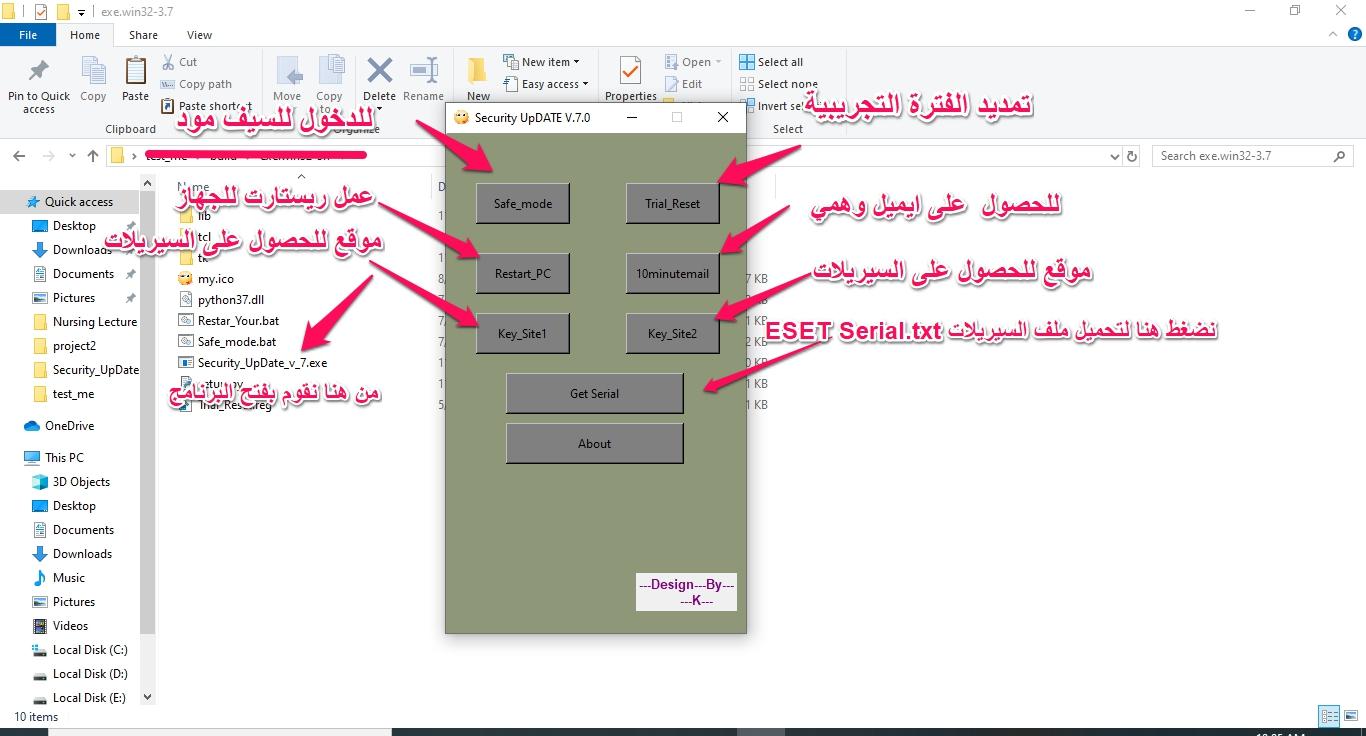Switch to the View ribbon tab
This screenshot has width=1366, height=736.
pyautogui.click(x=199, y=35)
